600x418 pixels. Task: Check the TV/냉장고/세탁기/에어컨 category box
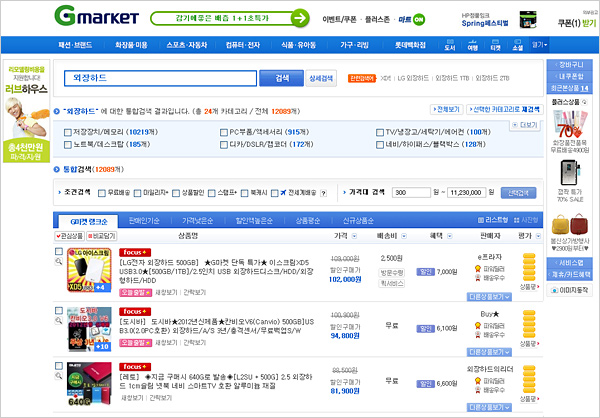[380, 132]
